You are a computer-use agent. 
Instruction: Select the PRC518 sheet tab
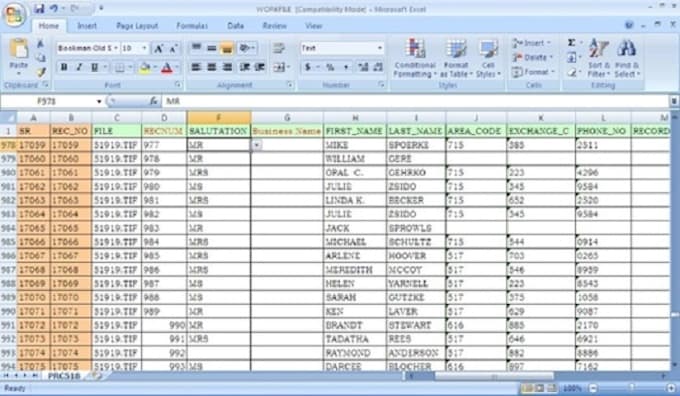[64, 376]
